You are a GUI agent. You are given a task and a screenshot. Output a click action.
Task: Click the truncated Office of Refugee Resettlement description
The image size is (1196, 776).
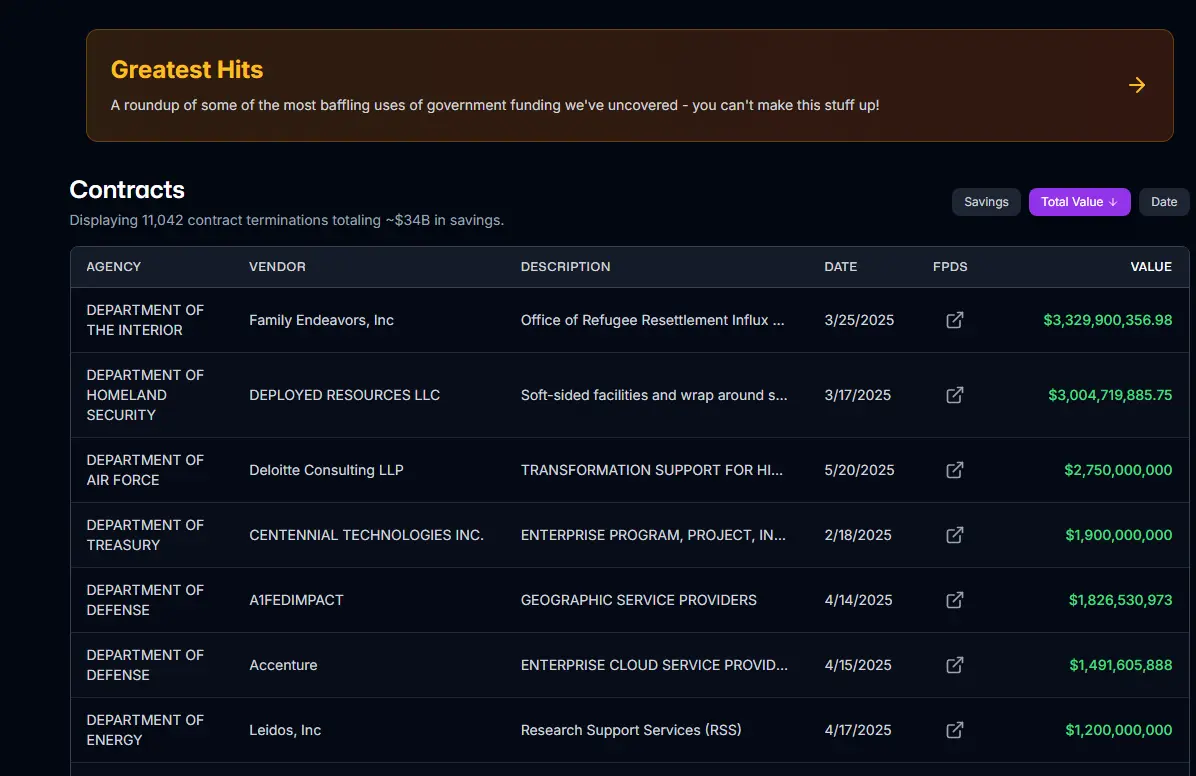[x=652, y=320]
